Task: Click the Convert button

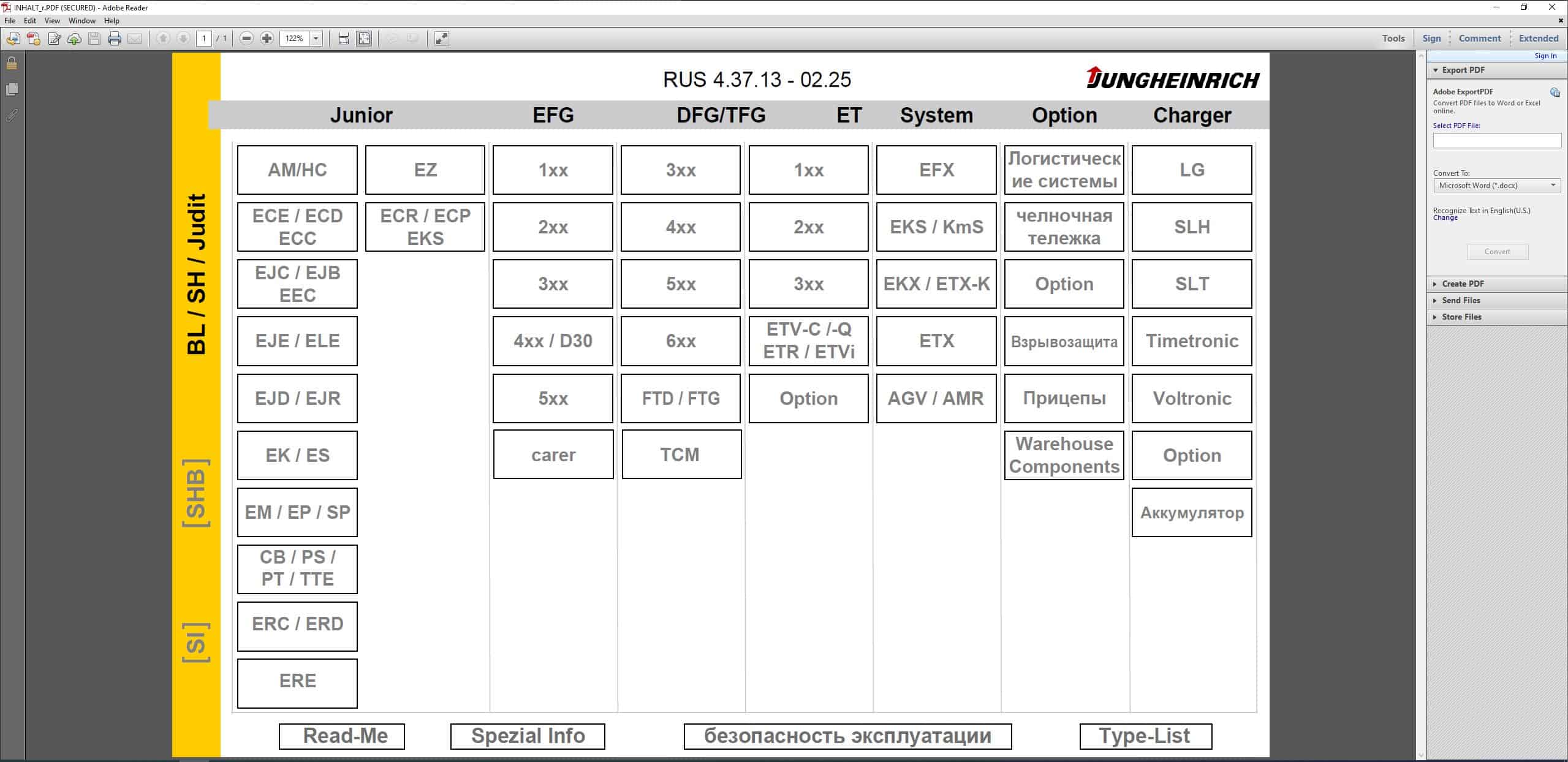Action: 1497,252
